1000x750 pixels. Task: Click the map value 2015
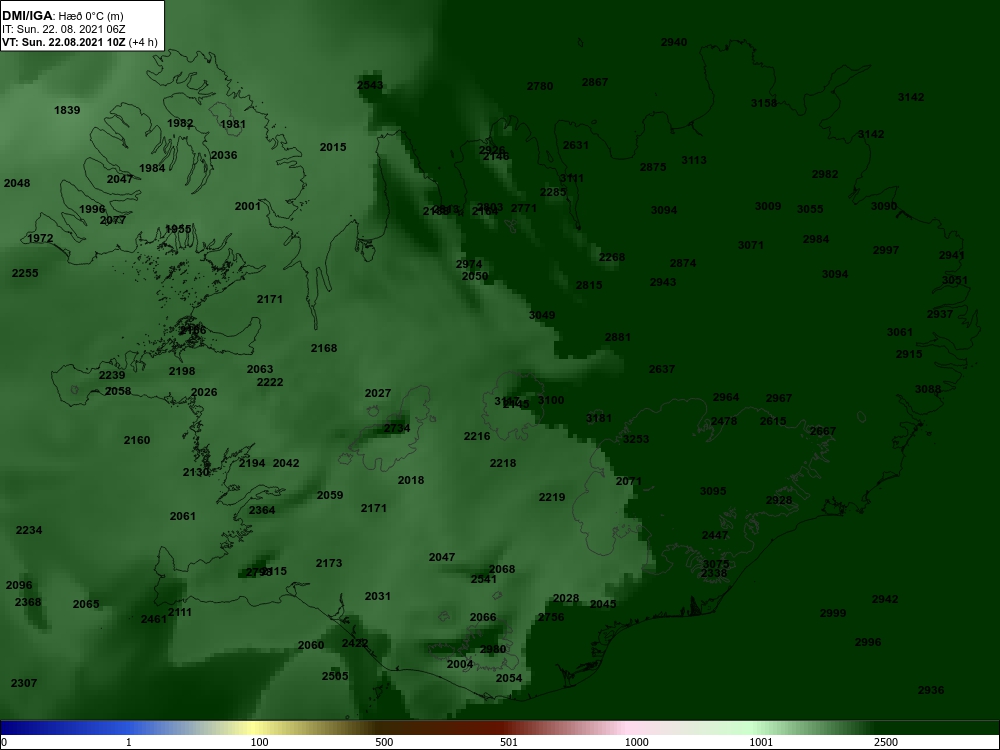pos(333,147)
